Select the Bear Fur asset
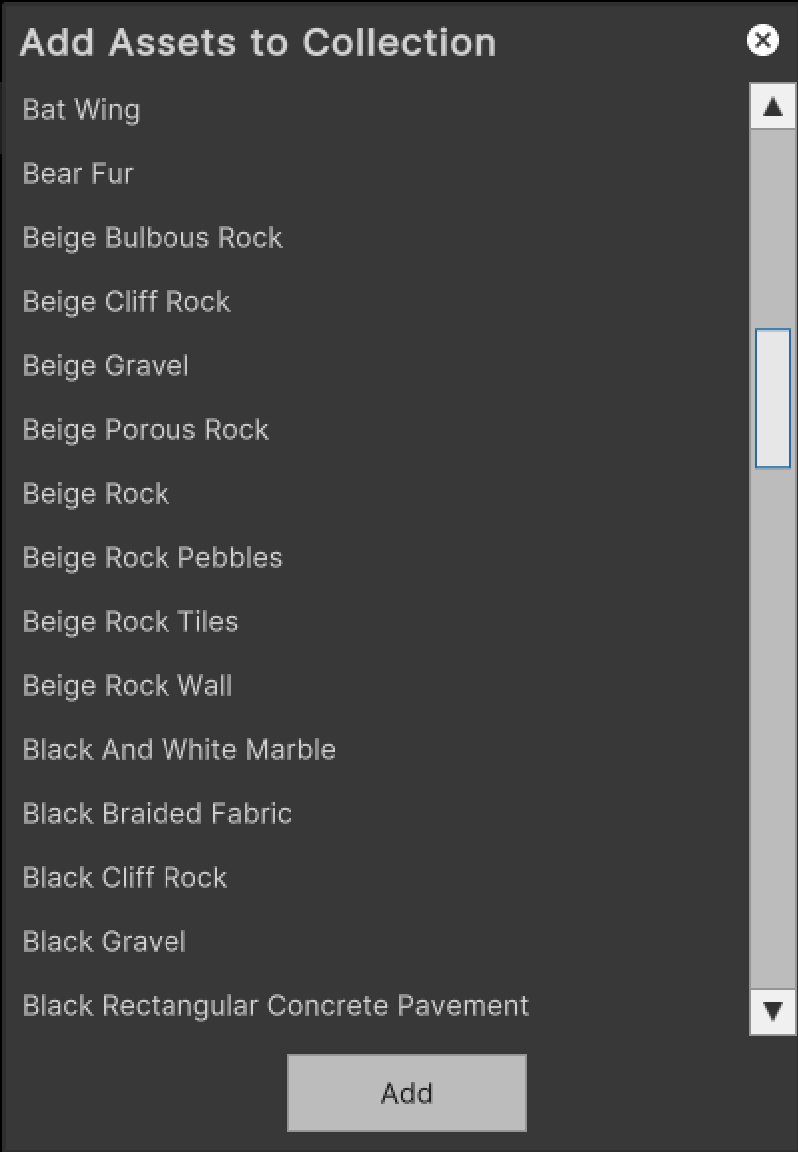The height and width of the screenshot is (1152, 798). click(x=77, y=174)
